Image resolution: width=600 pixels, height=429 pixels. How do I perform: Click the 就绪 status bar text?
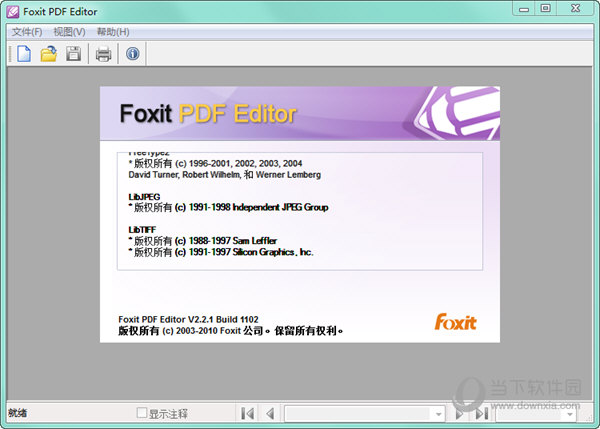point(18,413)
